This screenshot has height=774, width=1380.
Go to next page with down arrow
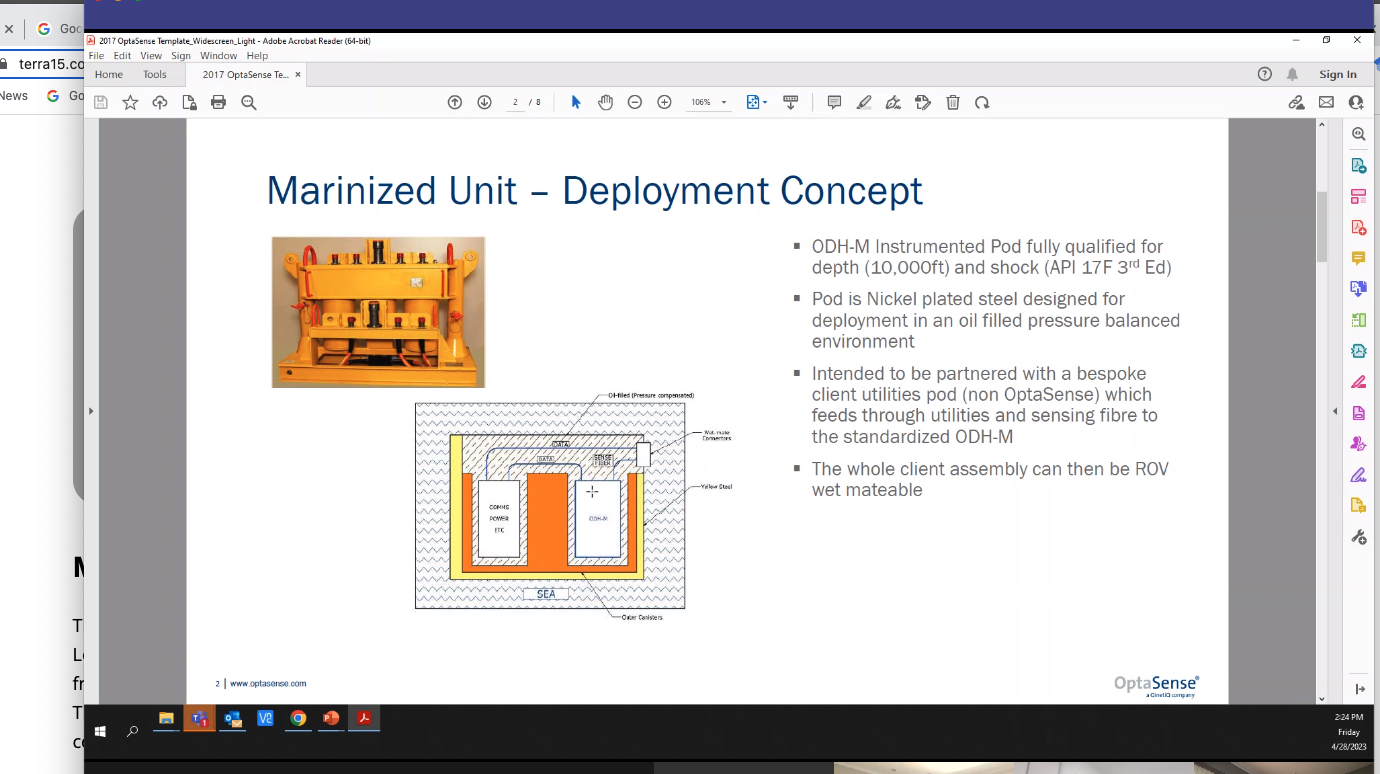click(485, 102)
